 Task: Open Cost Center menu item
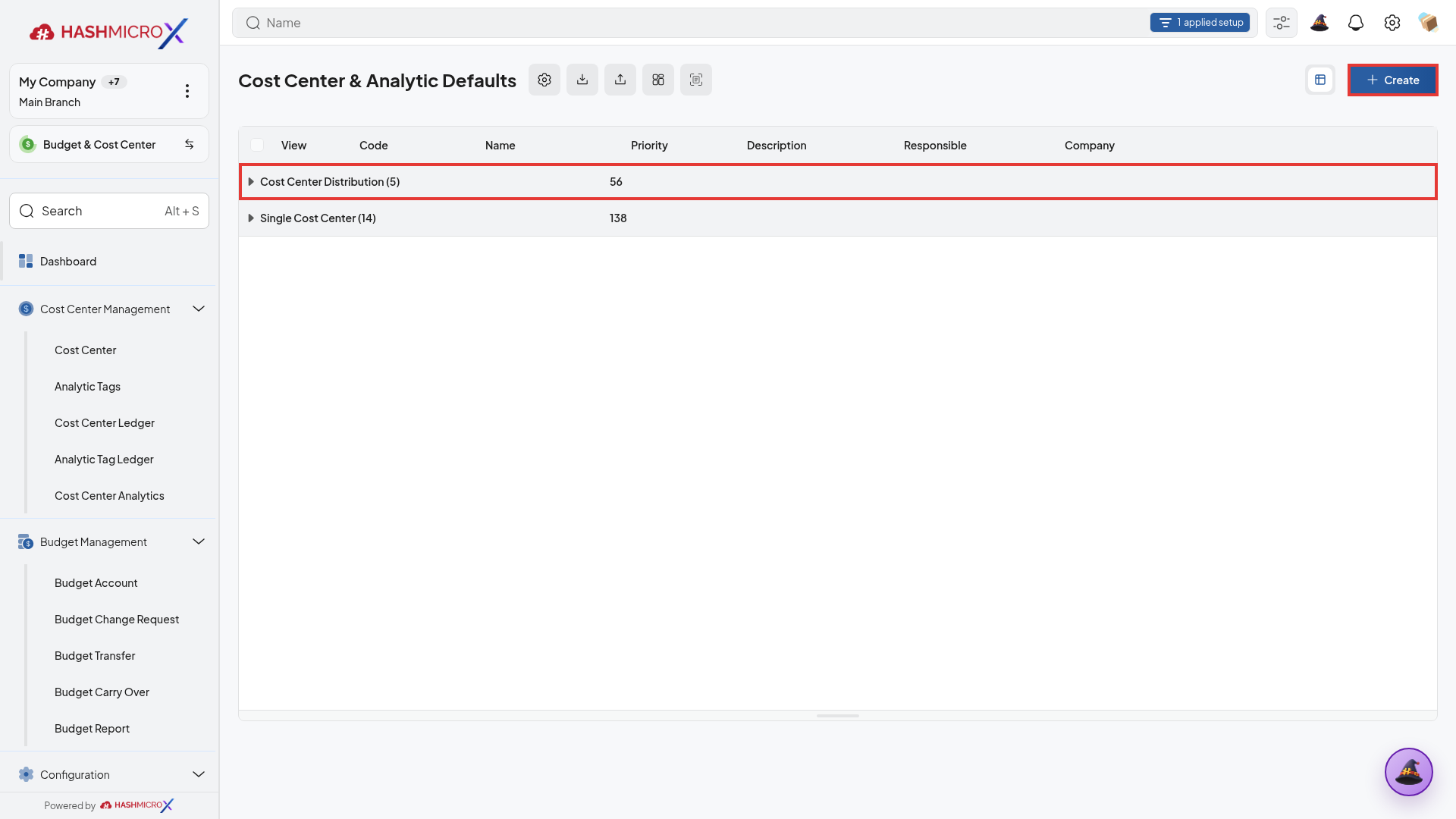tap(85, 350)
